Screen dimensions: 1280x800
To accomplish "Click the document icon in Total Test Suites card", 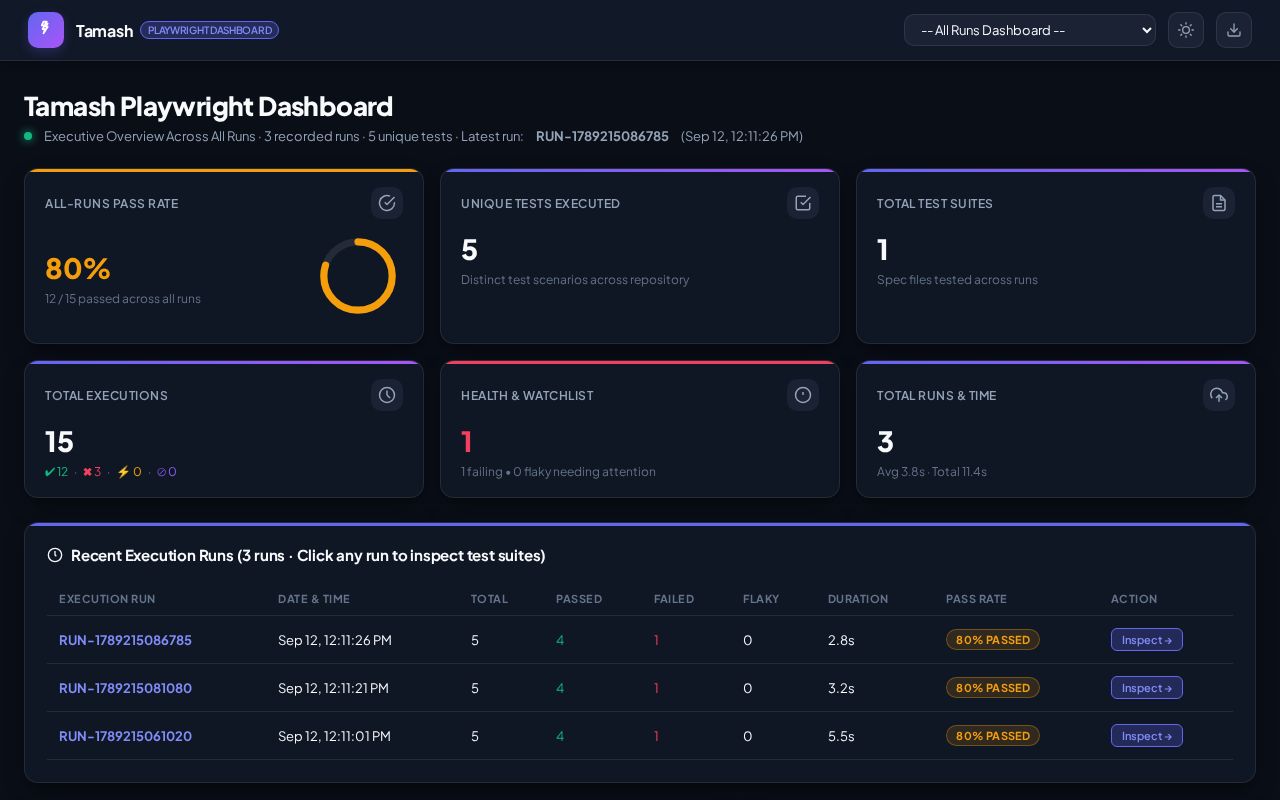I will 1219,203.
